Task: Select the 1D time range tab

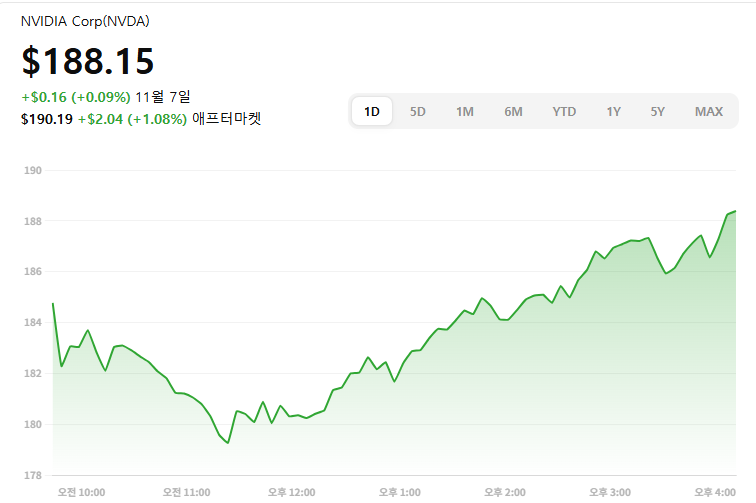Action: [372, 111]
